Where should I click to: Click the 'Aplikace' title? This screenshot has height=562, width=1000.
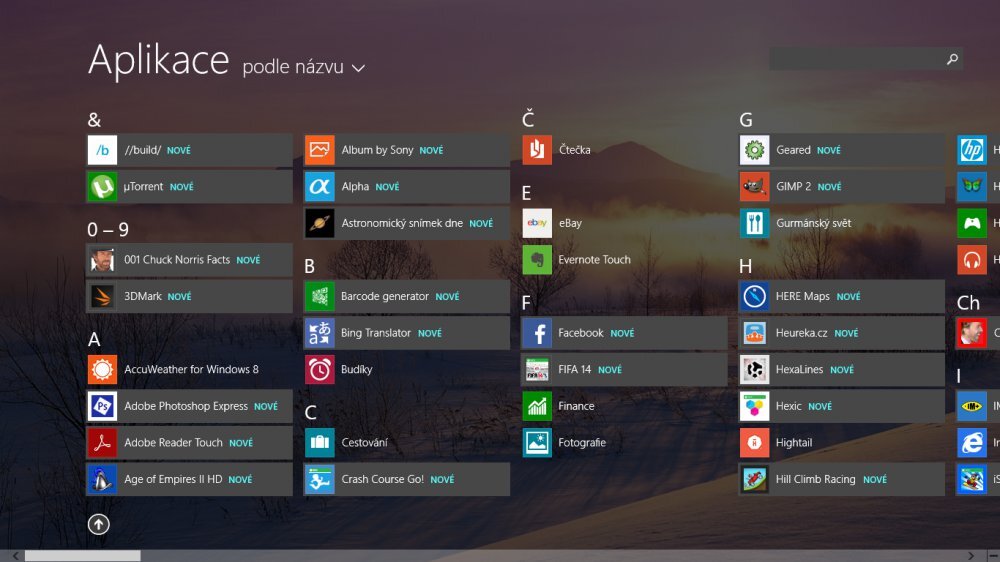(158, 61)
